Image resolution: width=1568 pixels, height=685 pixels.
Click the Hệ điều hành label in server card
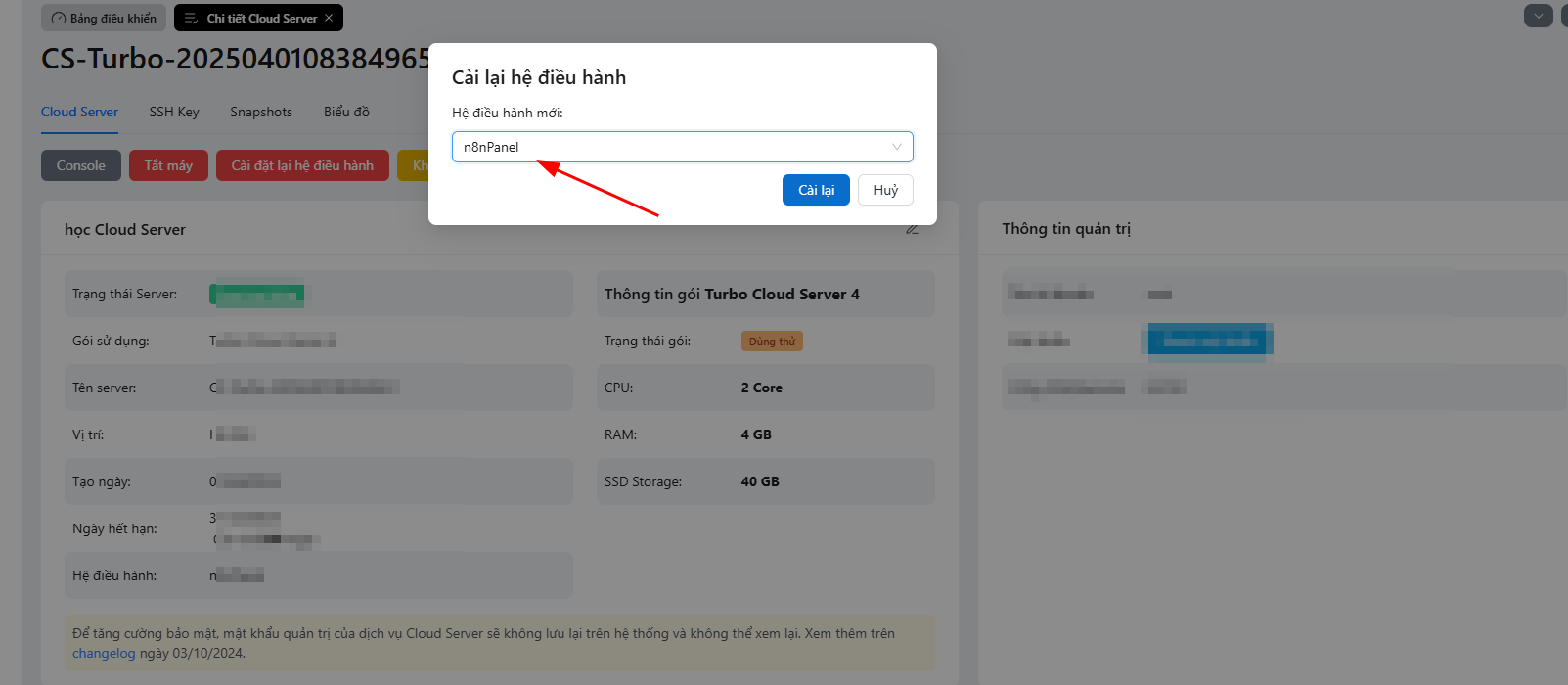pos(114,575)
